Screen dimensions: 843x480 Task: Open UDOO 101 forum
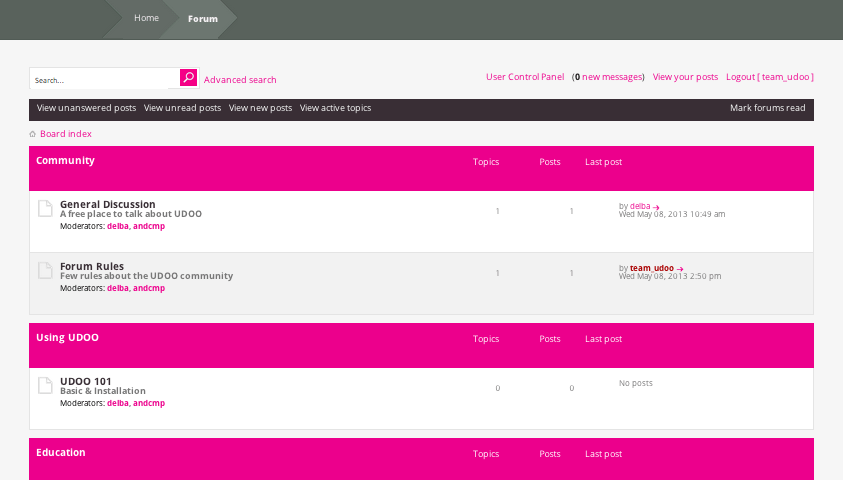click(x=85, y=381)
